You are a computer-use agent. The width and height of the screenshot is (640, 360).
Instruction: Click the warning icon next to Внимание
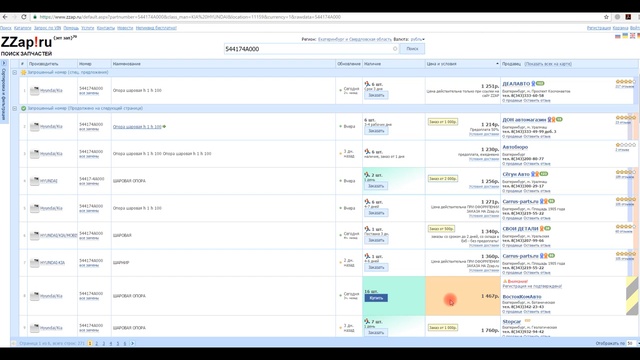505,281
